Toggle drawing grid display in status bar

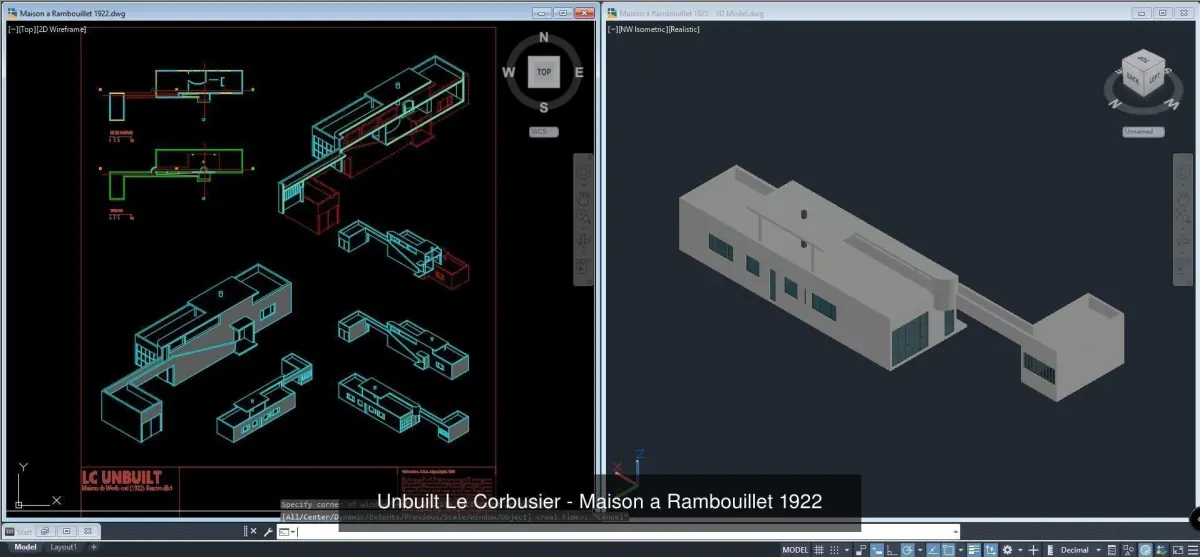pos(818,549)
